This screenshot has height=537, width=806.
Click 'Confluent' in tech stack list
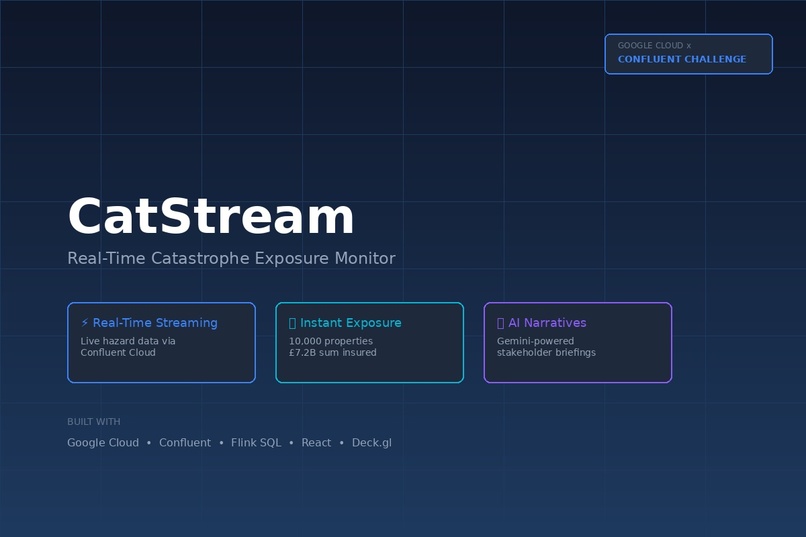(185, 442)
